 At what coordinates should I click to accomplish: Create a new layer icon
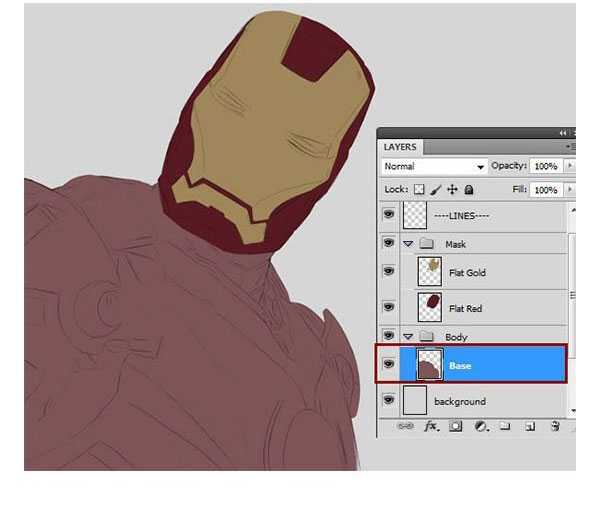(530, 426)
